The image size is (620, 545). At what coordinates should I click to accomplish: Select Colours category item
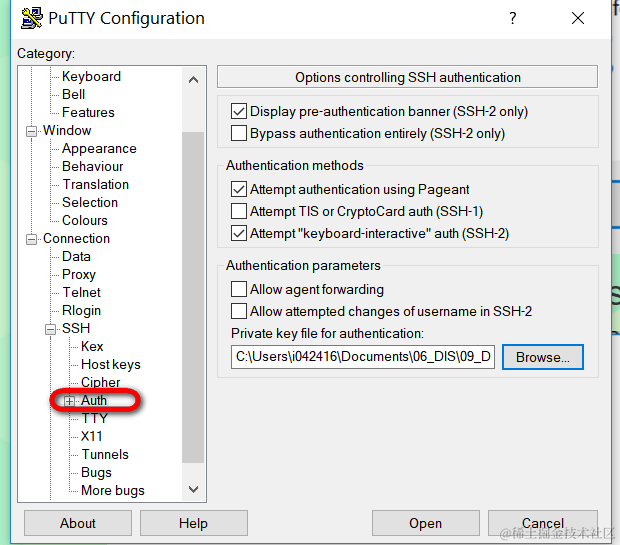(85, 221)
